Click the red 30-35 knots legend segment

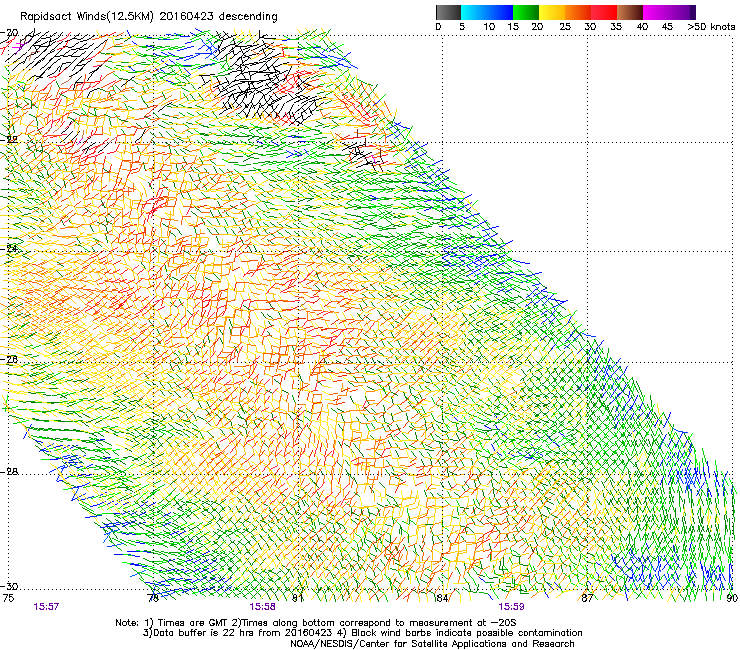(604, 12)
